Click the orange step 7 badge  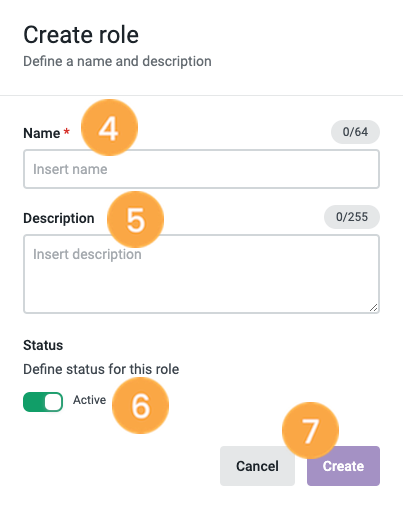[310, 431]
